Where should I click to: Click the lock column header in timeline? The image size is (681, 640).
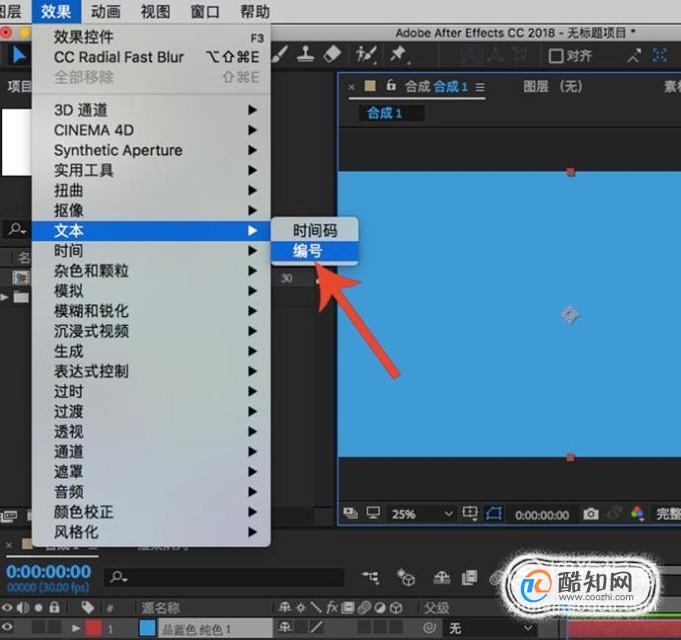(x=54, y=607)
